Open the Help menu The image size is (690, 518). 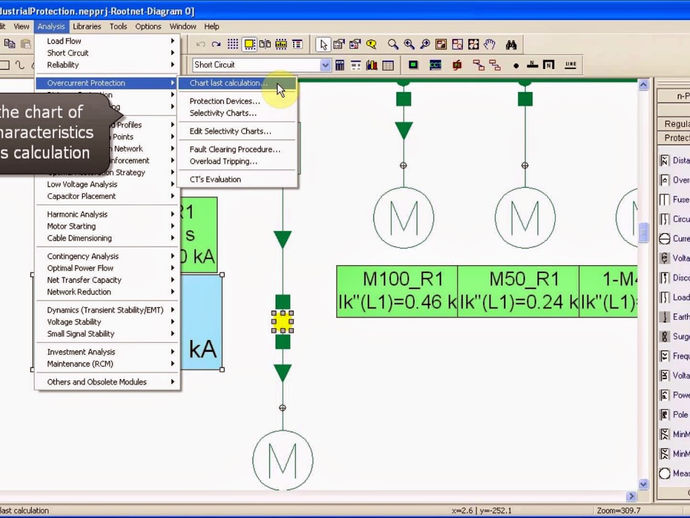click(212, 26)
